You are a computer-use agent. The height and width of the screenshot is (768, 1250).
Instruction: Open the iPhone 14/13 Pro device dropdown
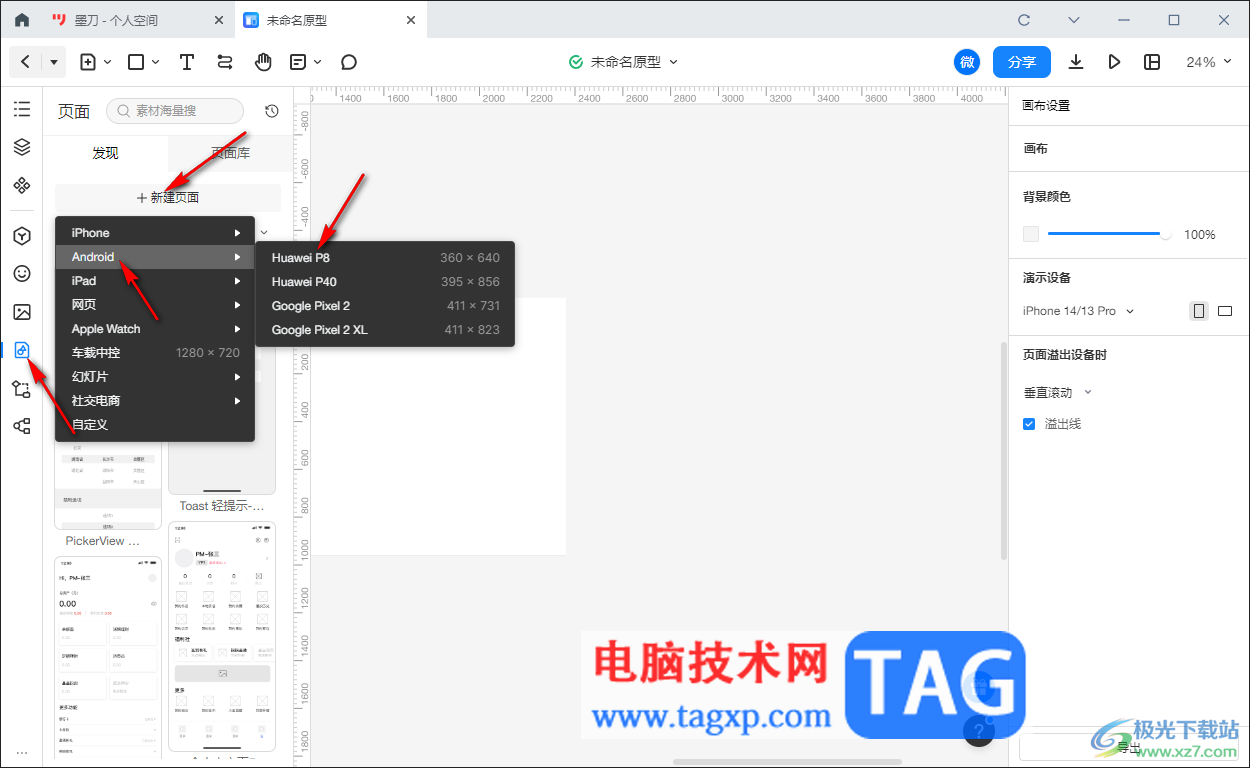coord(1079,311)
